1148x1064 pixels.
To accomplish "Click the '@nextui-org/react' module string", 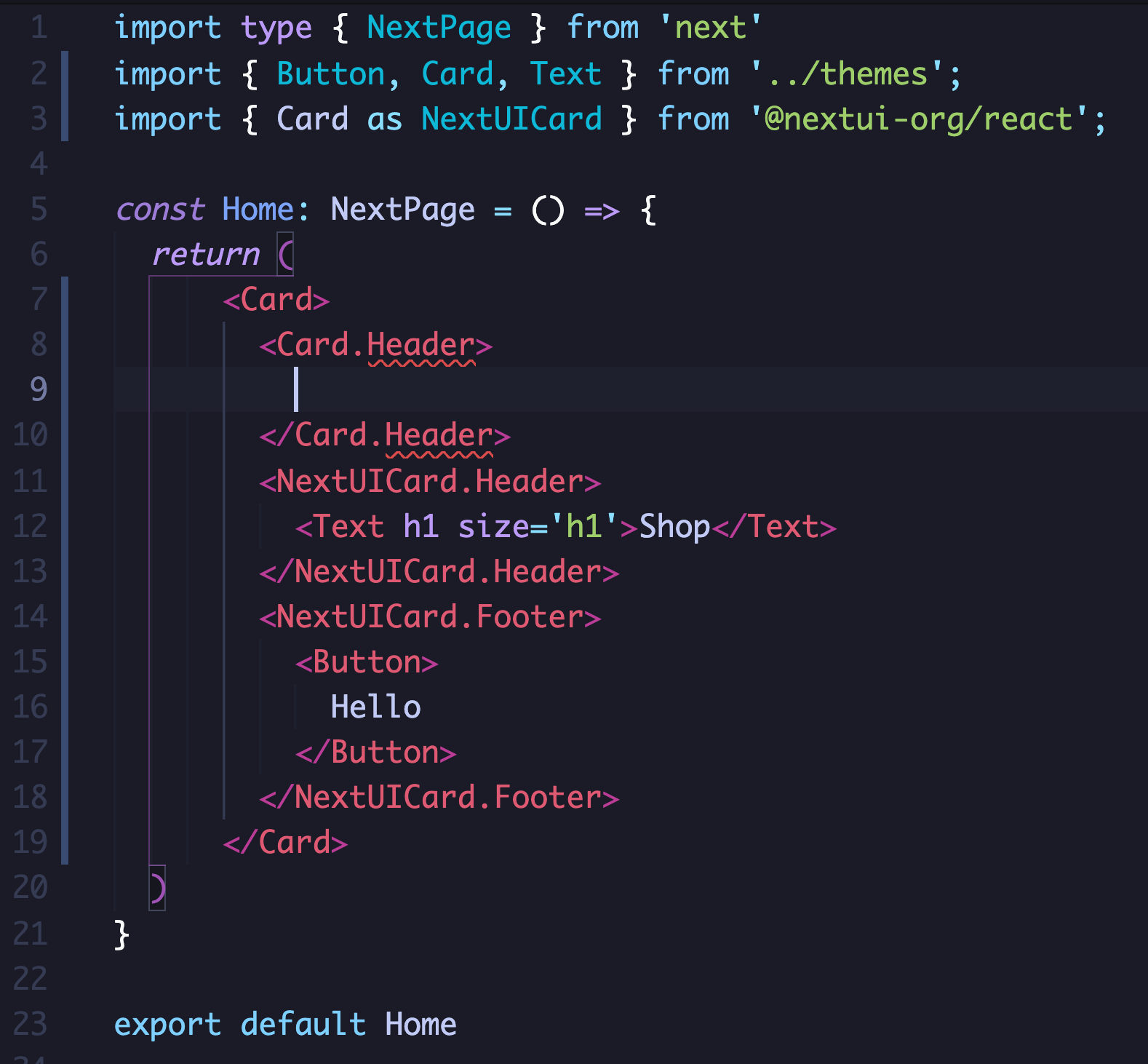I will [919, 119].
